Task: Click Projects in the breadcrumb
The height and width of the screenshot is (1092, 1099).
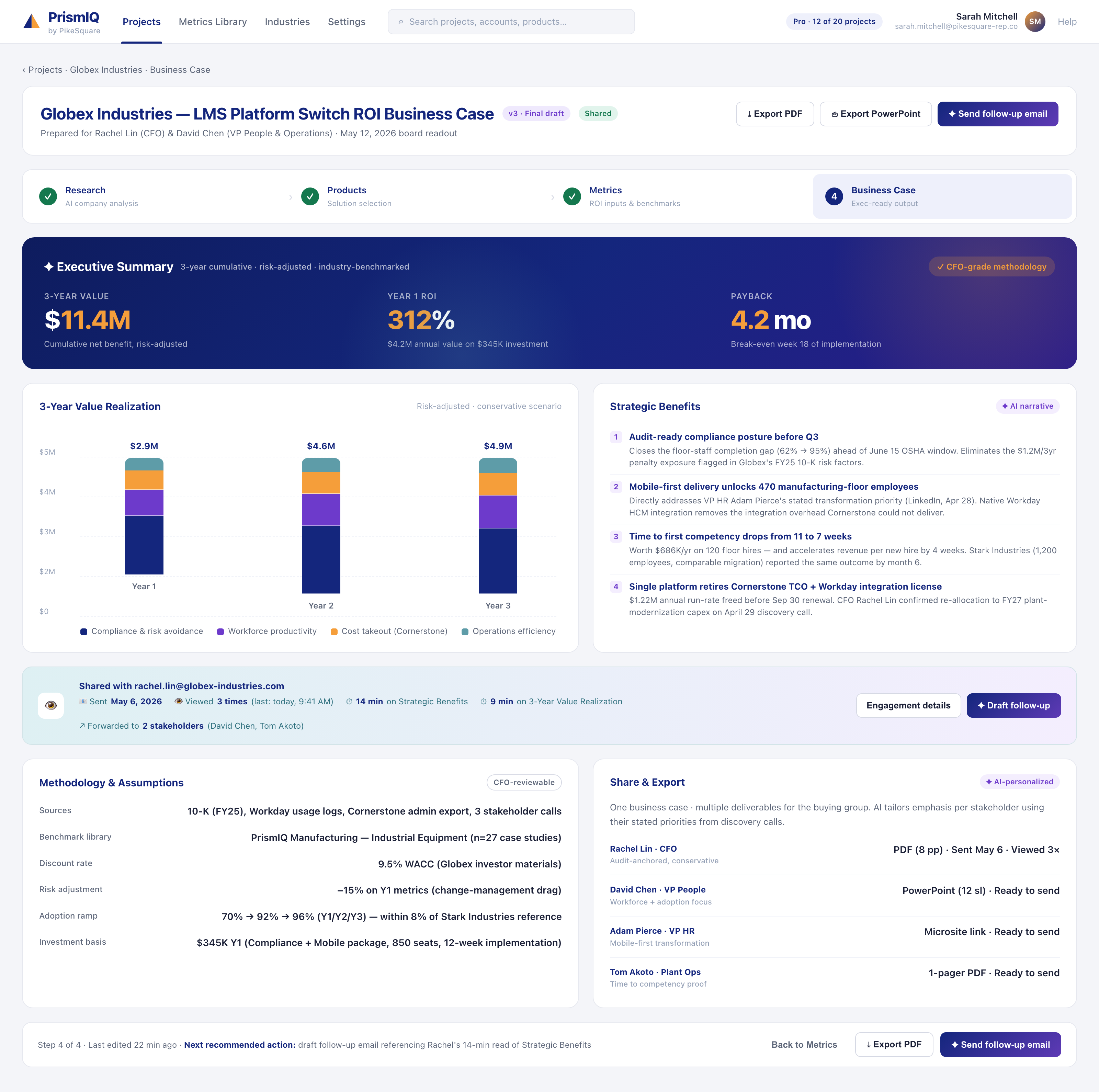Action: point(46,70)
